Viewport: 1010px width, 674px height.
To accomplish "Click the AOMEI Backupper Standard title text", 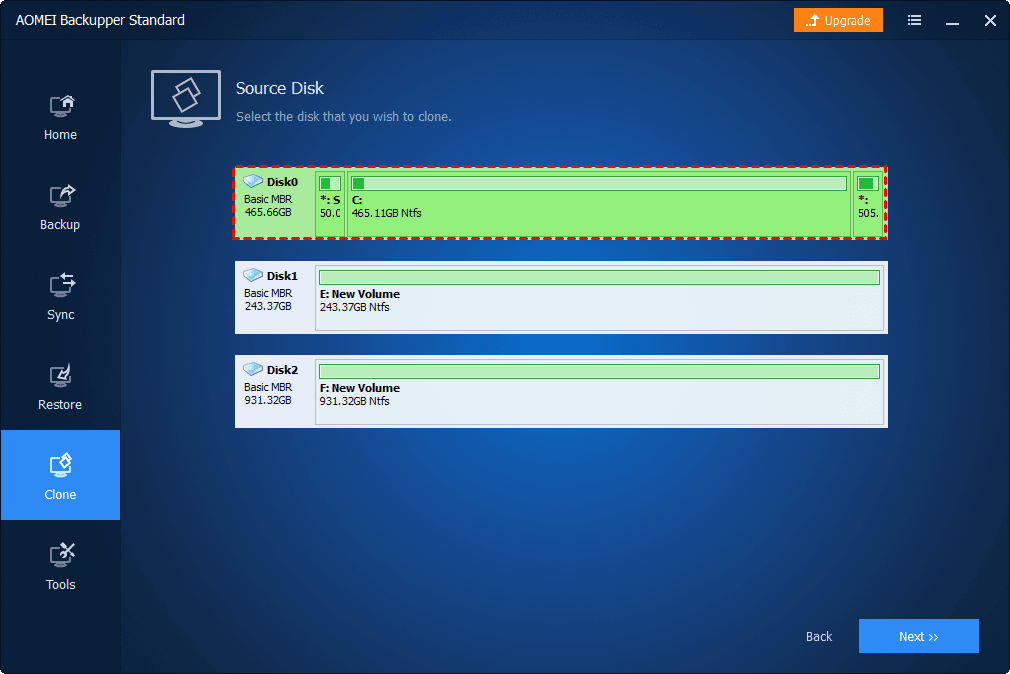I will click(x=100, y=20).
